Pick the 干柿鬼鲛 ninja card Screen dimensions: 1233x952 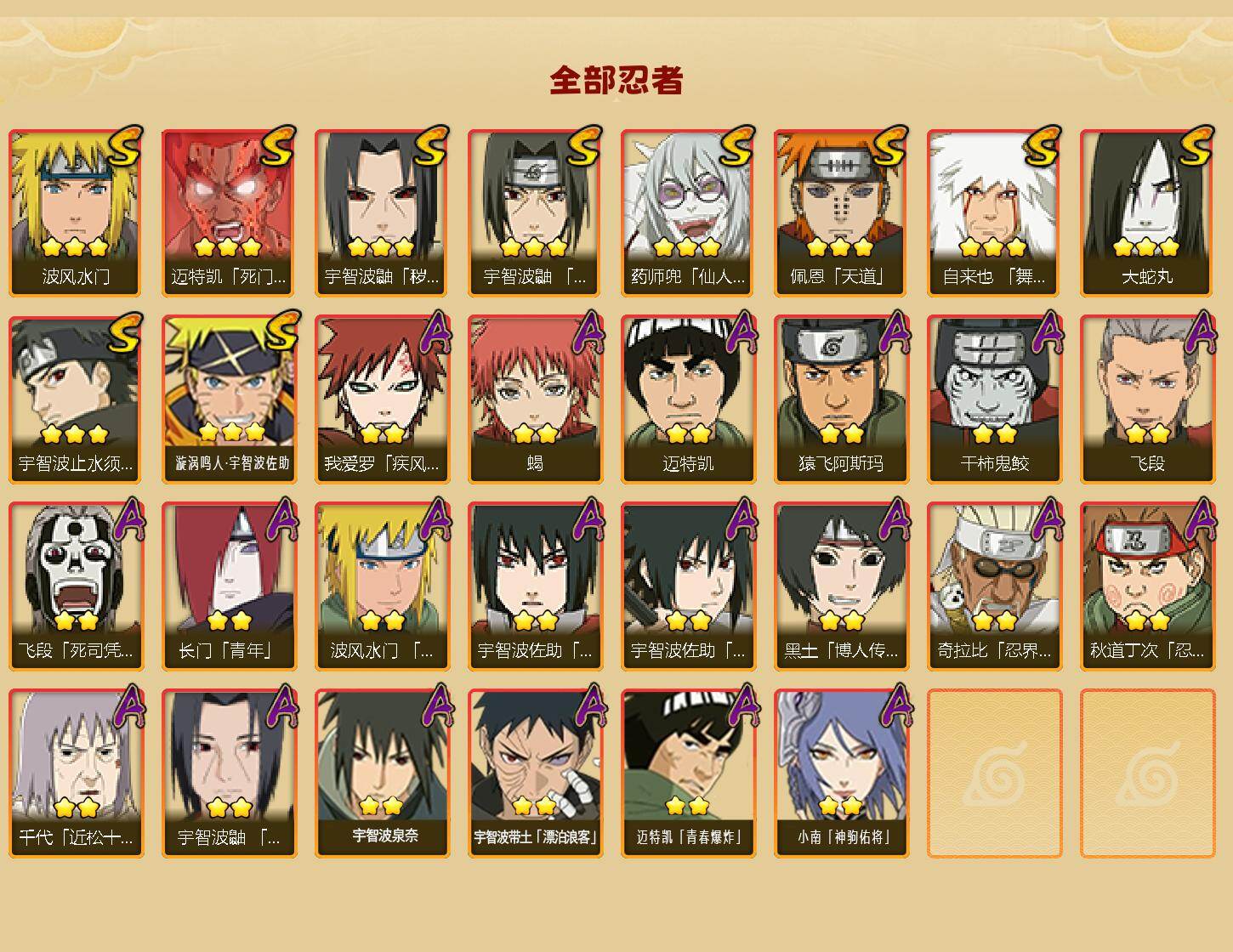click(x=994, y=399)
